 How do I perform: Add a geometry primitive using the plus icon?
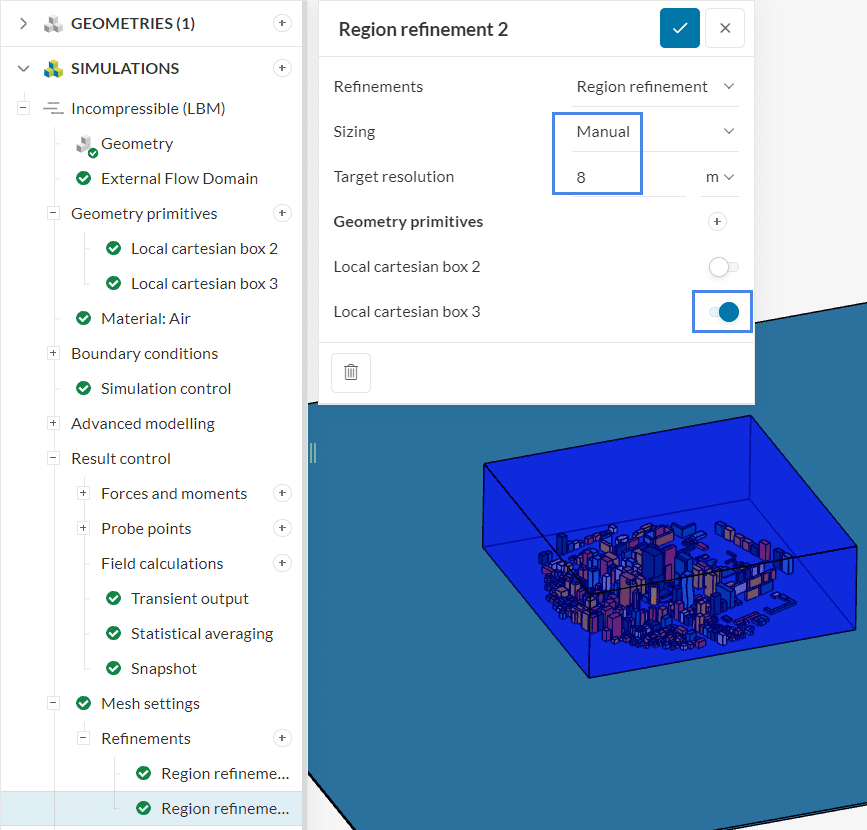pos(282,213)
